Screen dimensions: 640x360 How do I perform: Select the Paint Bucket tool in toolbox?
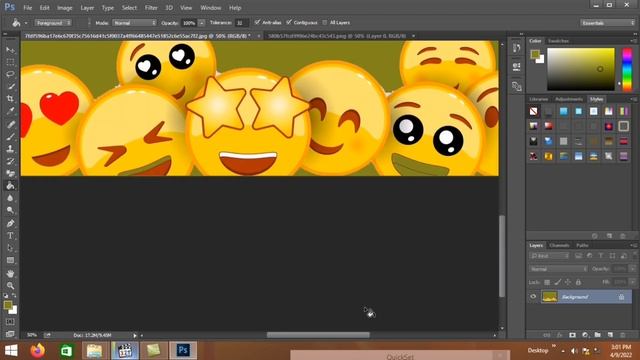click(10, 186)
